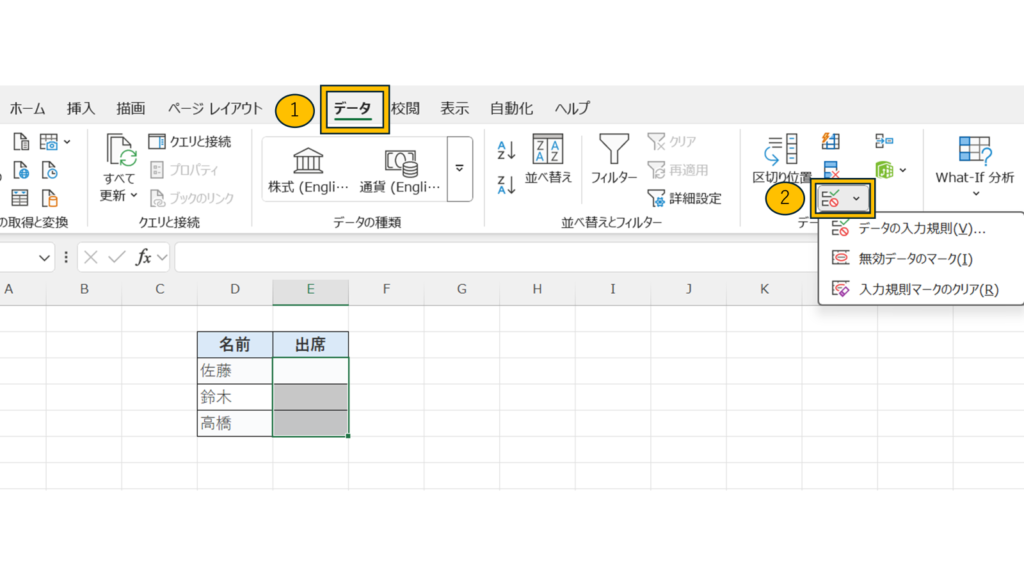Open the 並べ替え custom sort dialog
Screen dimensions: 1024x576
tap(548, 160)
